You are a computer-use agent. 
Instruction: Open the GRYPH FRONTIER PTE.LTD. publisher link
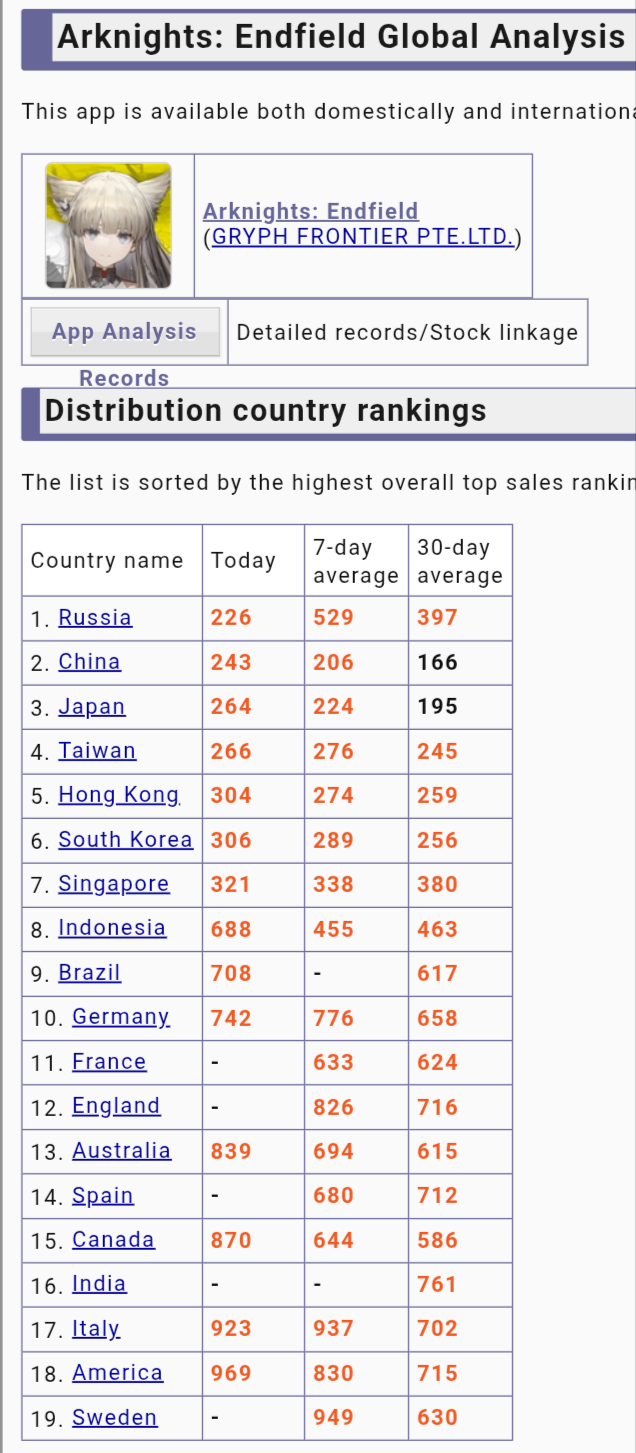pos(362,237)
